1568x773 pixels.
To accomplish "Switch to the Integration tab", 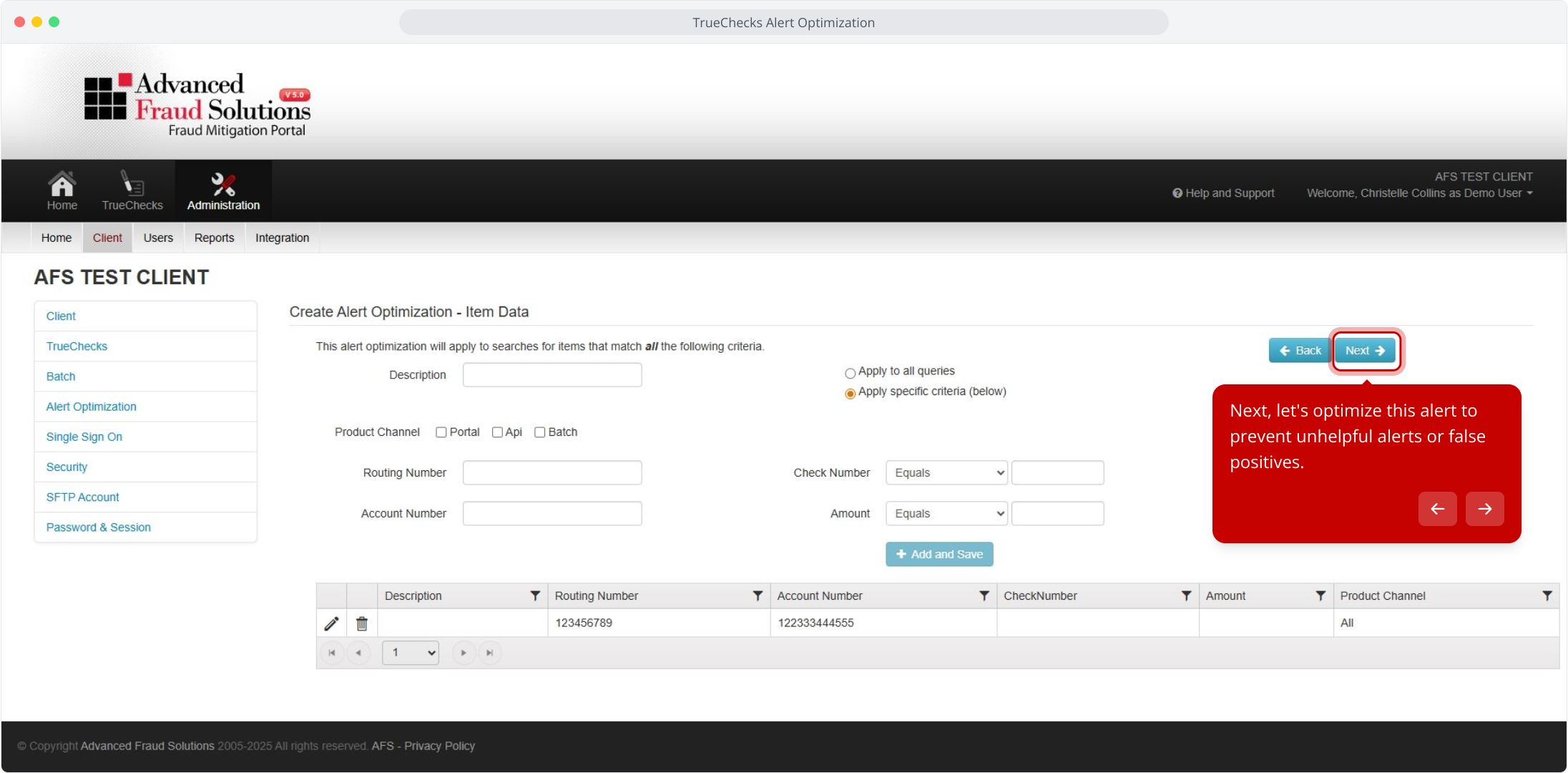I will [283, 238].
